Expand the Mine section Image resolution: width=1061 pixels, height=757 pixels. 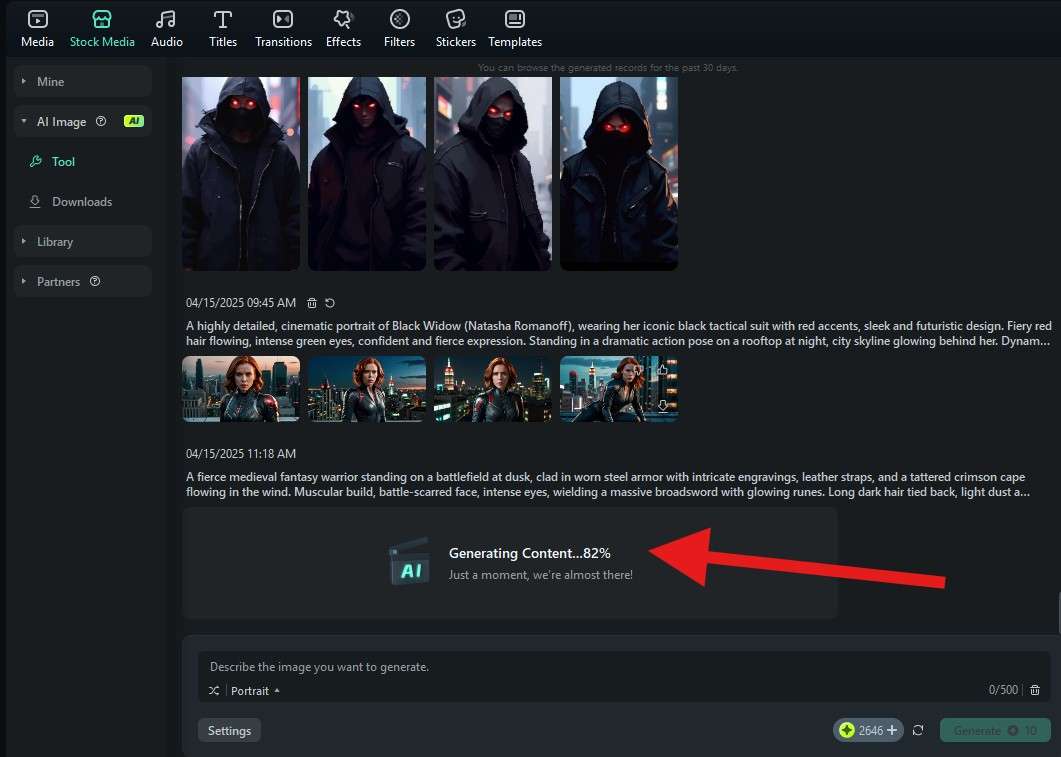tap(82, 81)
